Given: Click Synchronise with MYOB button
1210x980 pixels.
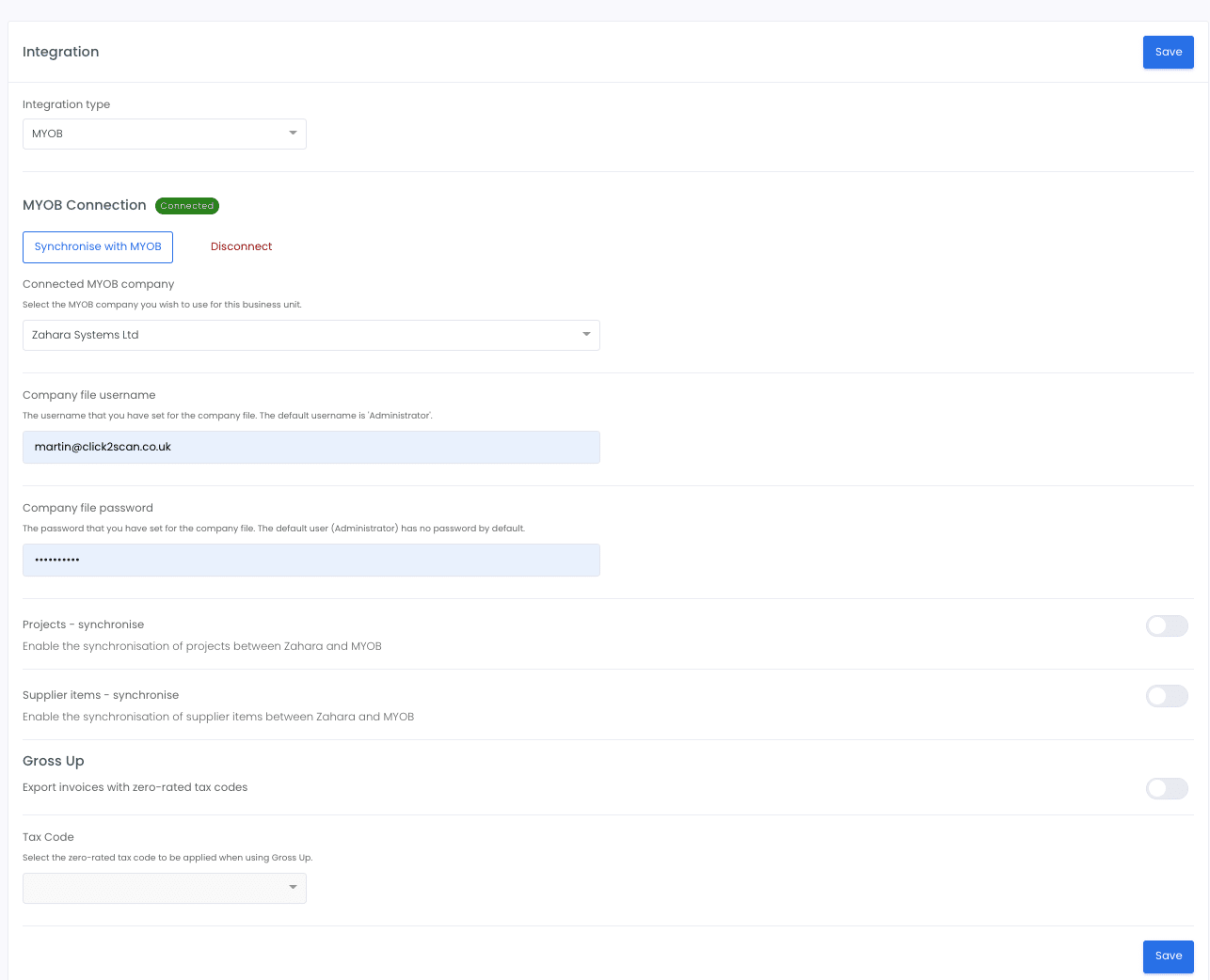Looking at the screenshot, I should coord(98,246).
